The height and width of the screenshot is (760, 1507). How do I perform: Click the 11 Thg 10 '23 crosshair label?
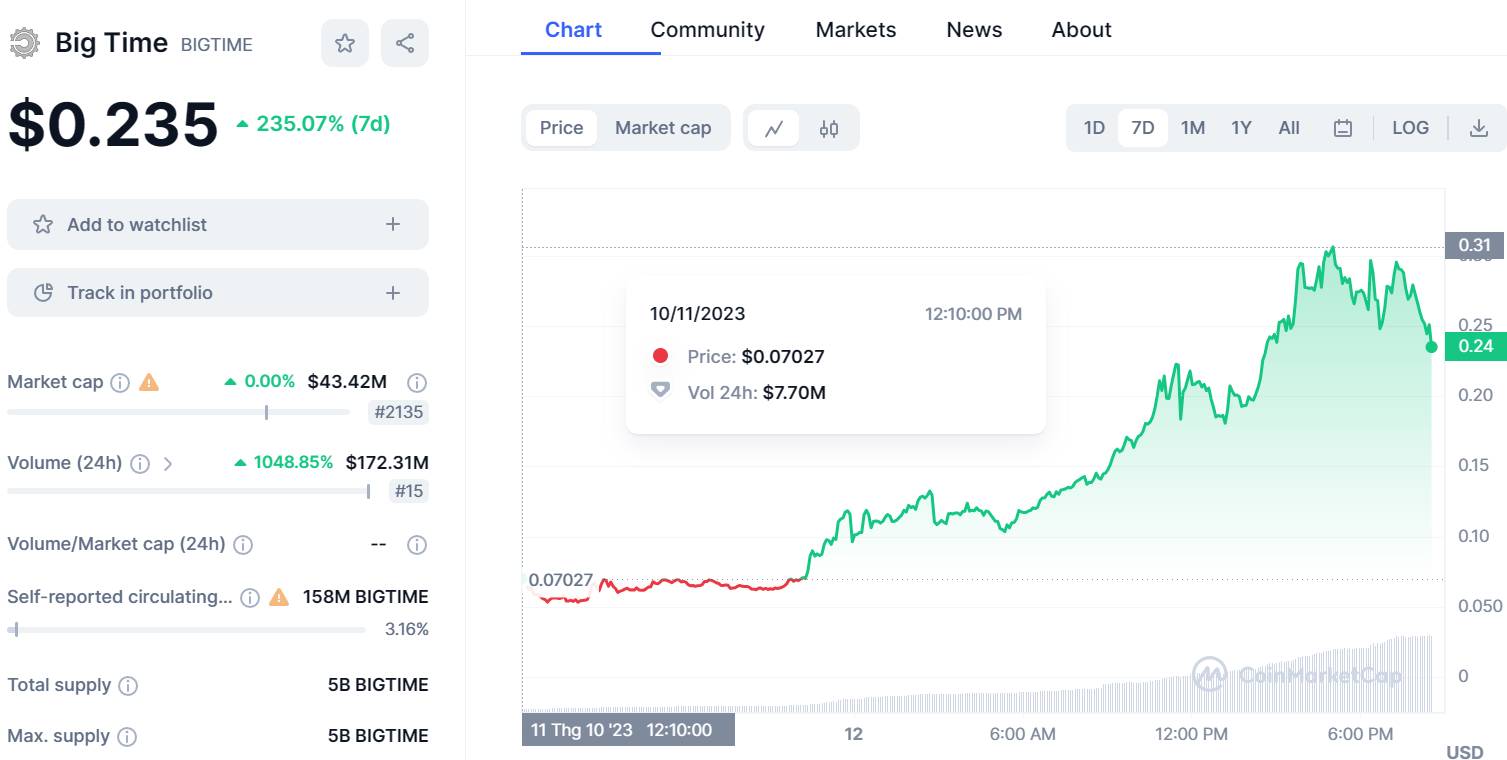(628, 730)
